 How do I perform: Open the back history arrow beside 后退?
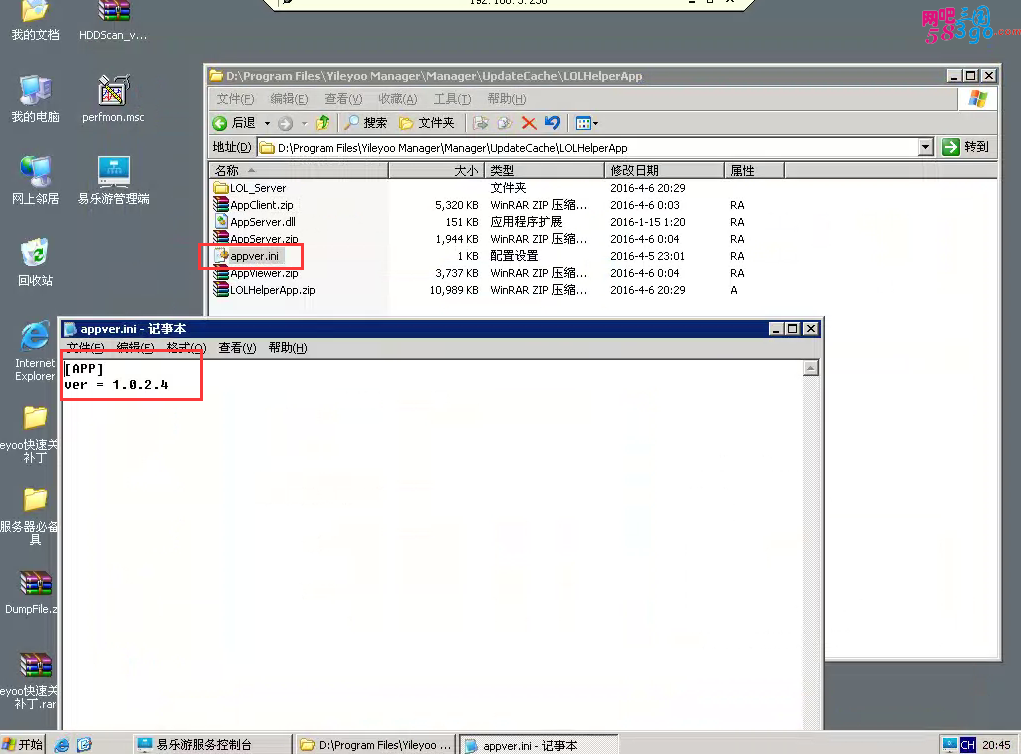pyautogui.click(x=267, y=123)
